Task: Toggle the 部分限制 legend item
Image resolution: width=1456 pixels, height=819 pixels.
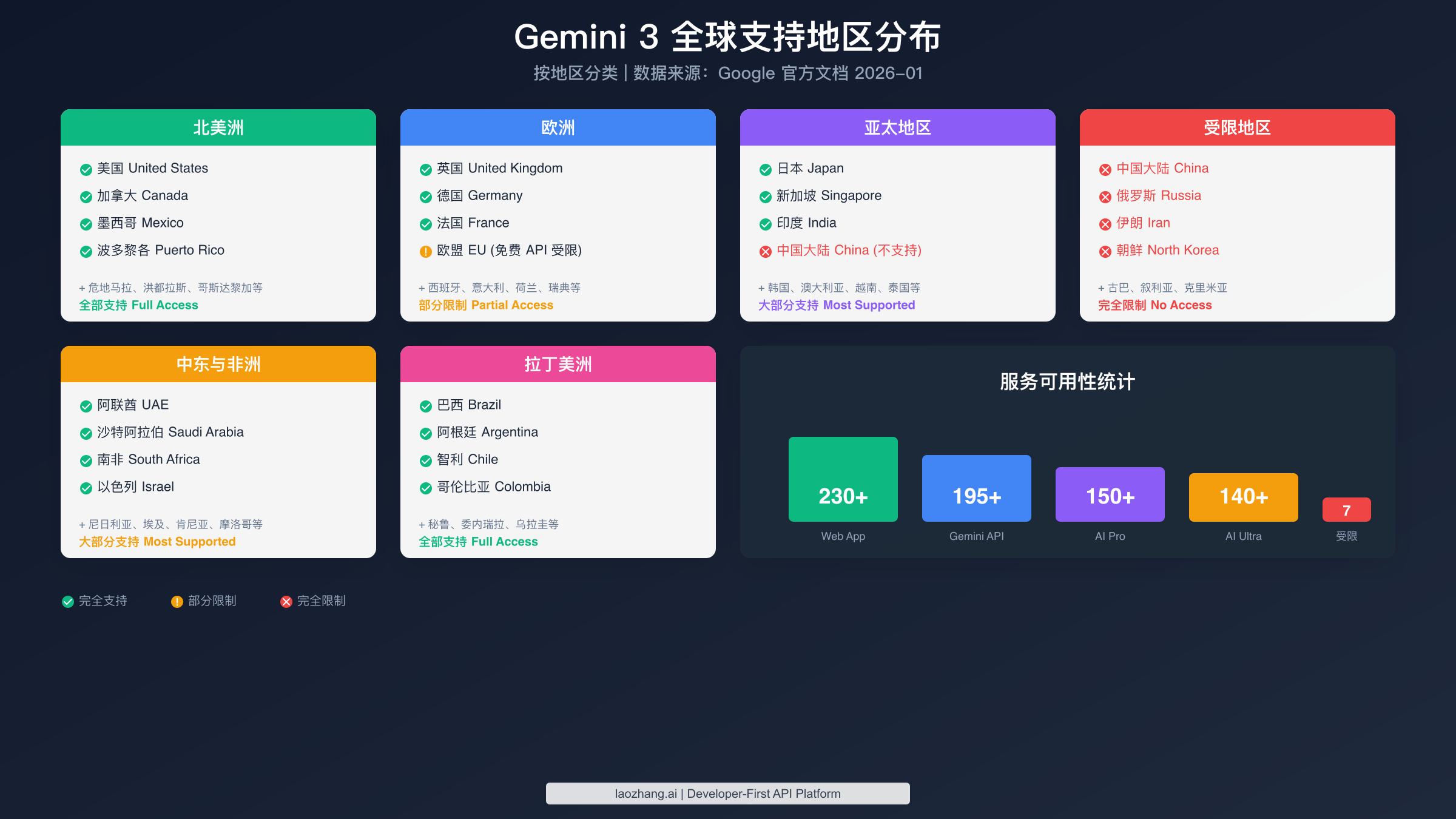Action: point(204,601)
